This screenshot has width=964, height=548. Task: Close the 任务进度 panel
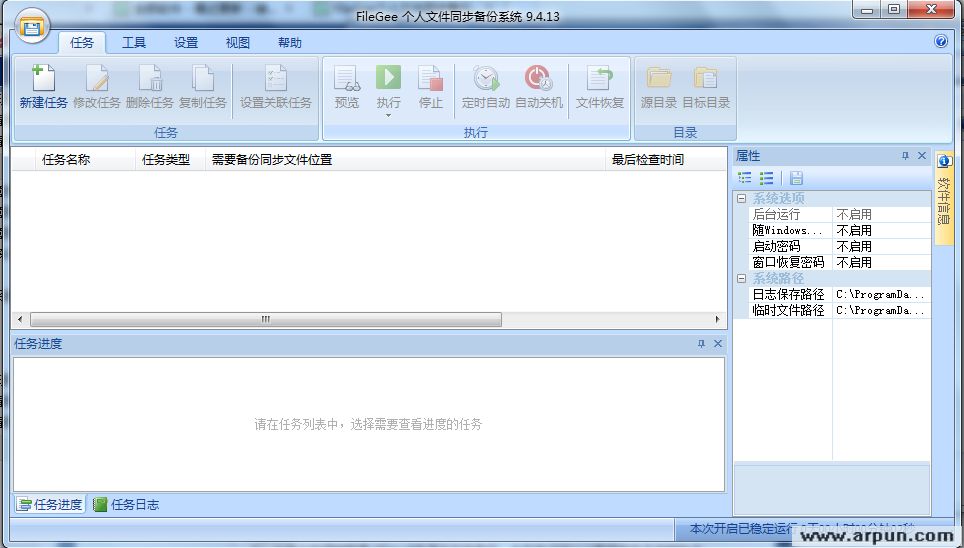coord(717,344)
